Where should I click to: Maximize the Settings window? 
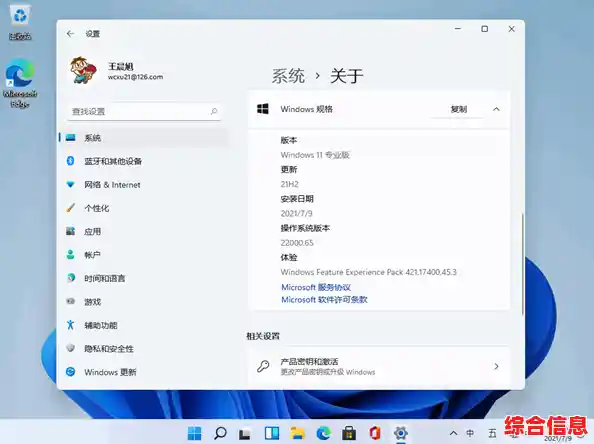(x=485, y=29)
